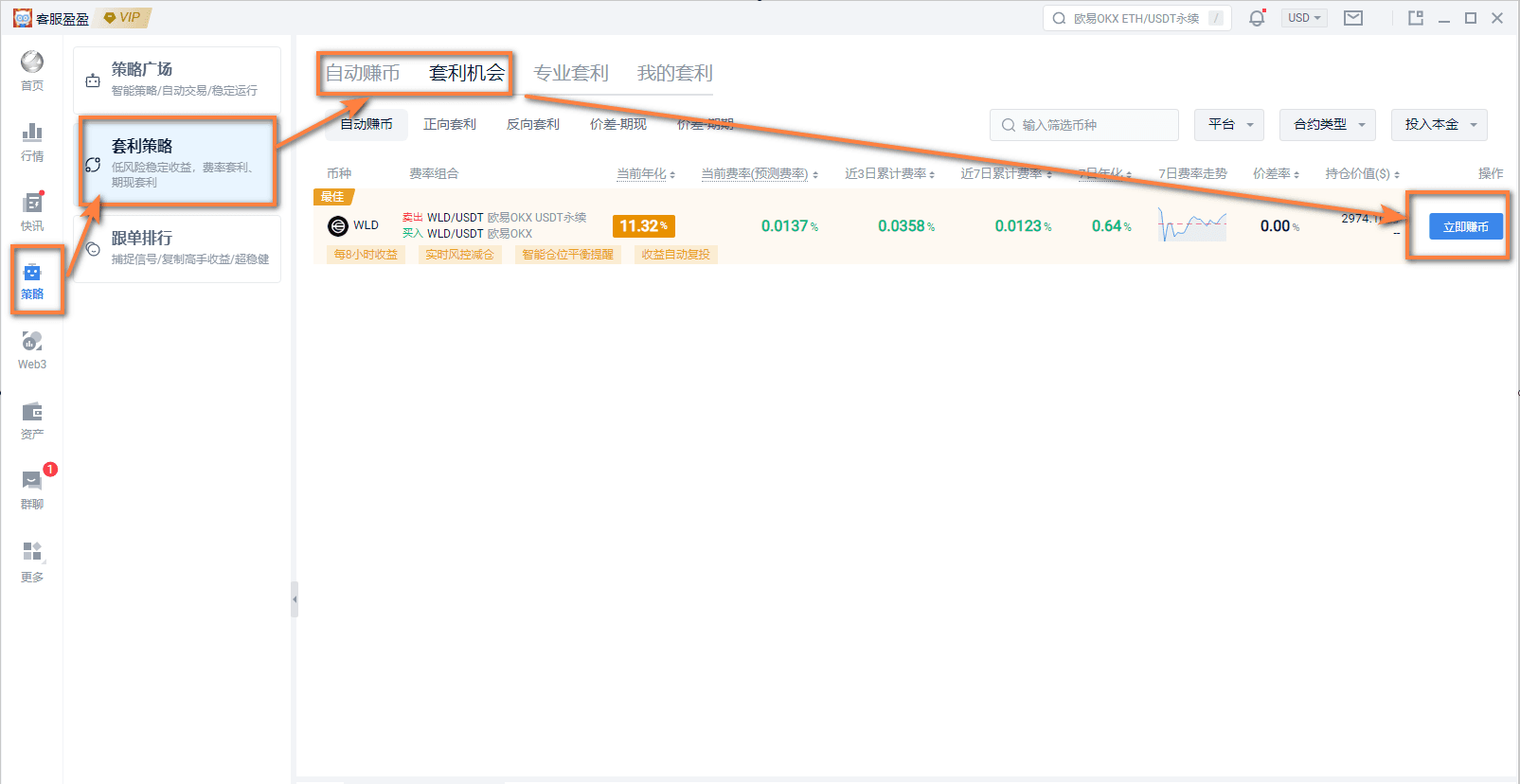Click the 费率组合 column header
This screenshot has width=1520, height=784.
pos(434,173)
